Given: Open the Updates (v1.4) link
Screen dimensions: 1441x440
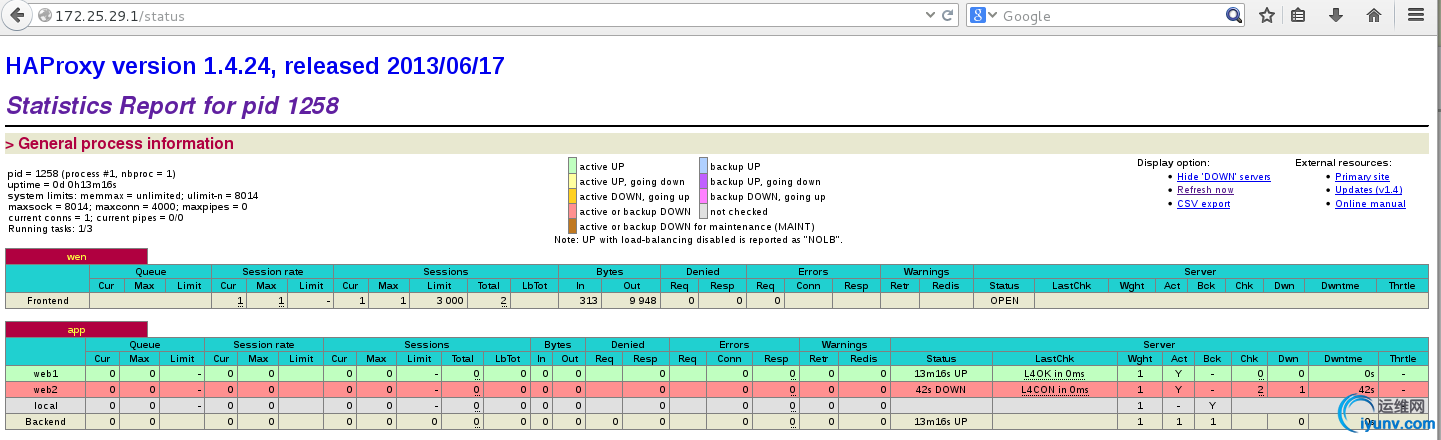Looking at the screenshot, I should 1368,190.
